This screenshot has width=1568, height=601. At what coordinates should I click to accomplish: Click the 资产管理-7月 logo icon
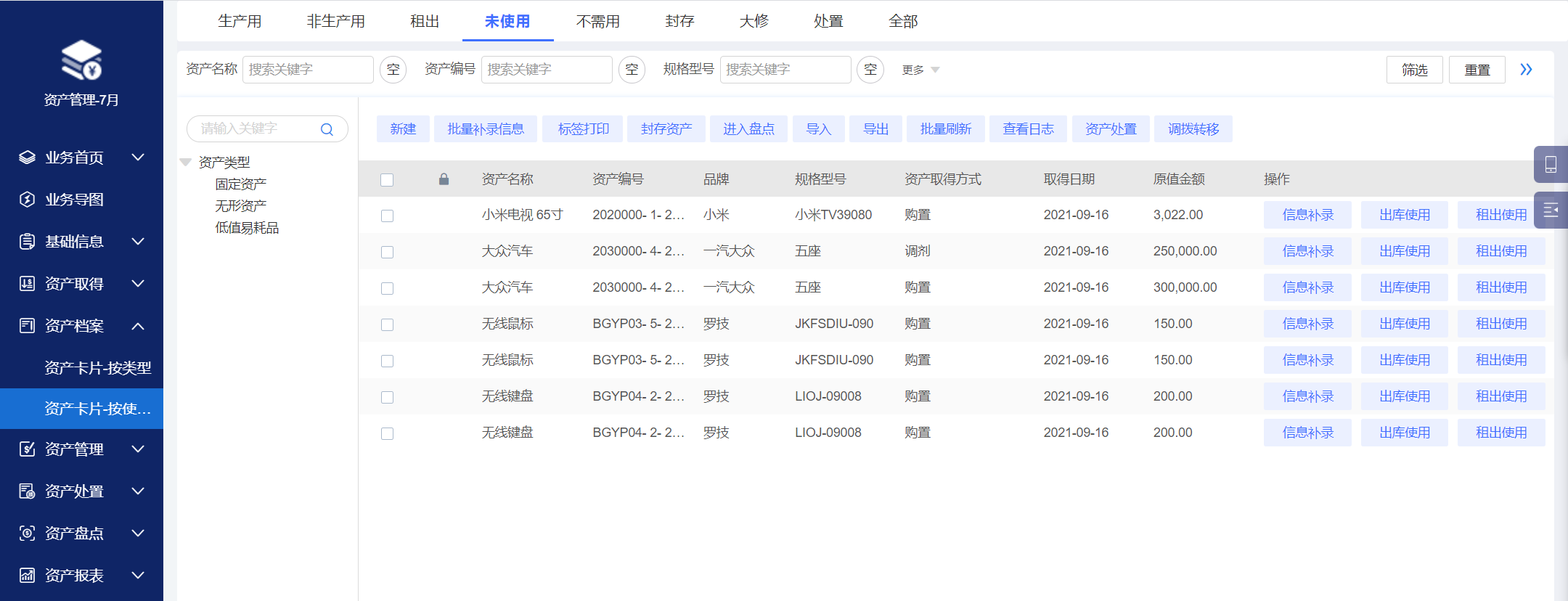[81, 60]
